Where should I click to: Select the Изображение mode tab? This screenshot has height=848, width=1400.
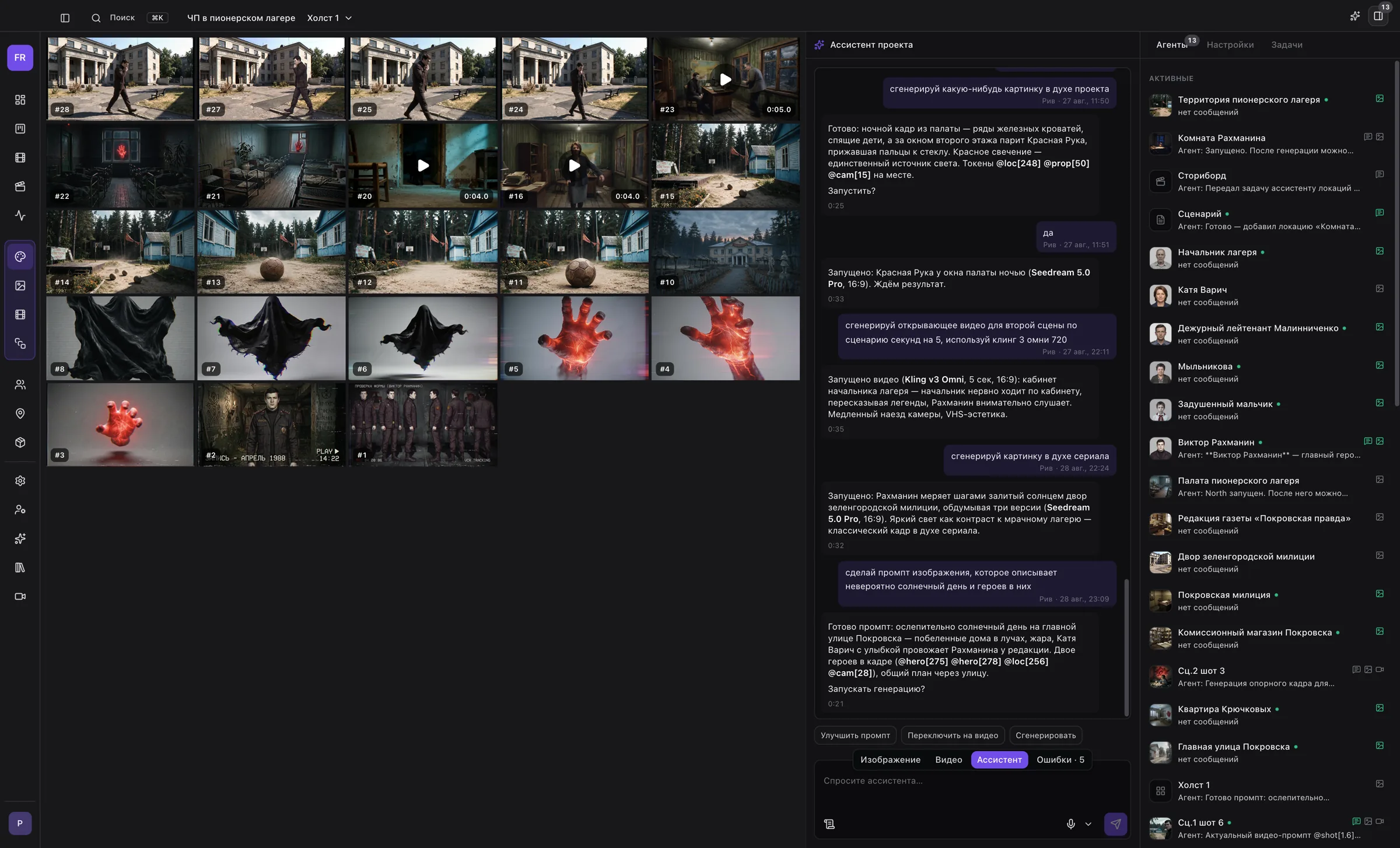coord(890,759)
